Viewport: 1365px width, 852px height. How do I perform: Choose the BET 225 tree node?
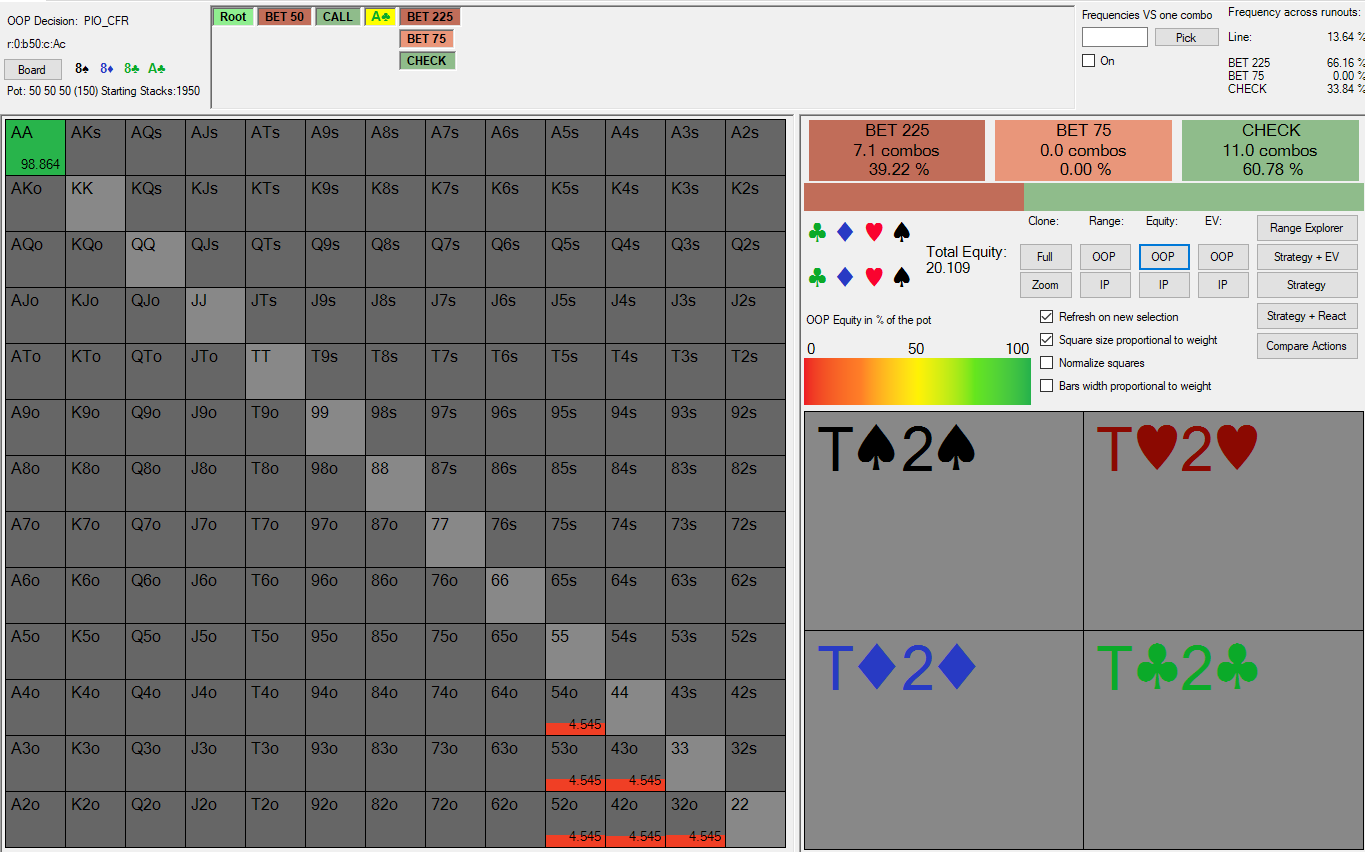point(430,17)
